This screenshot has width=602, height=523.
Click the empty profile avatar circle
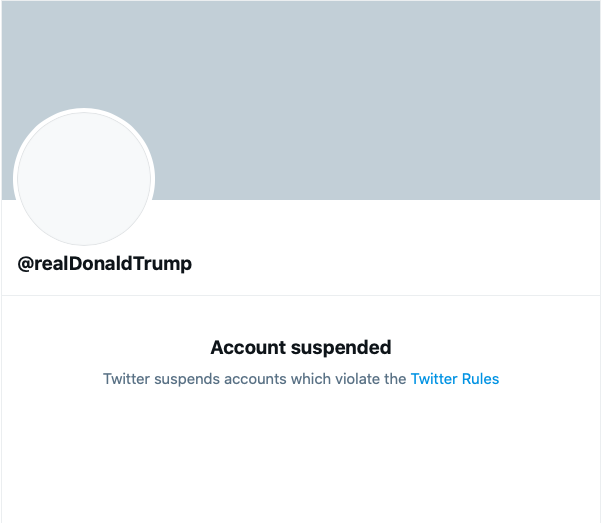point(84,179)
